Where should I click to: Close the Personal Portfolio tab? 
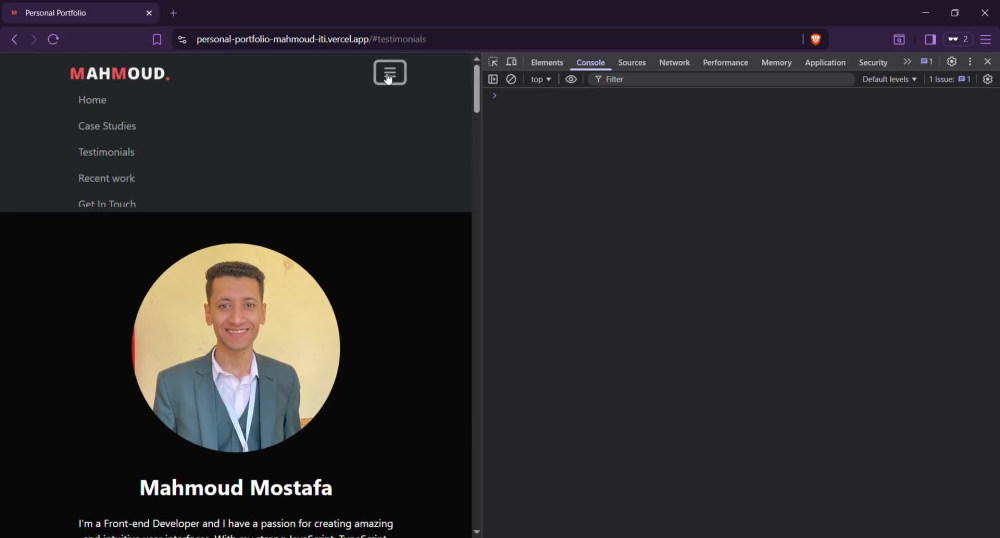(x=149, y=13)
